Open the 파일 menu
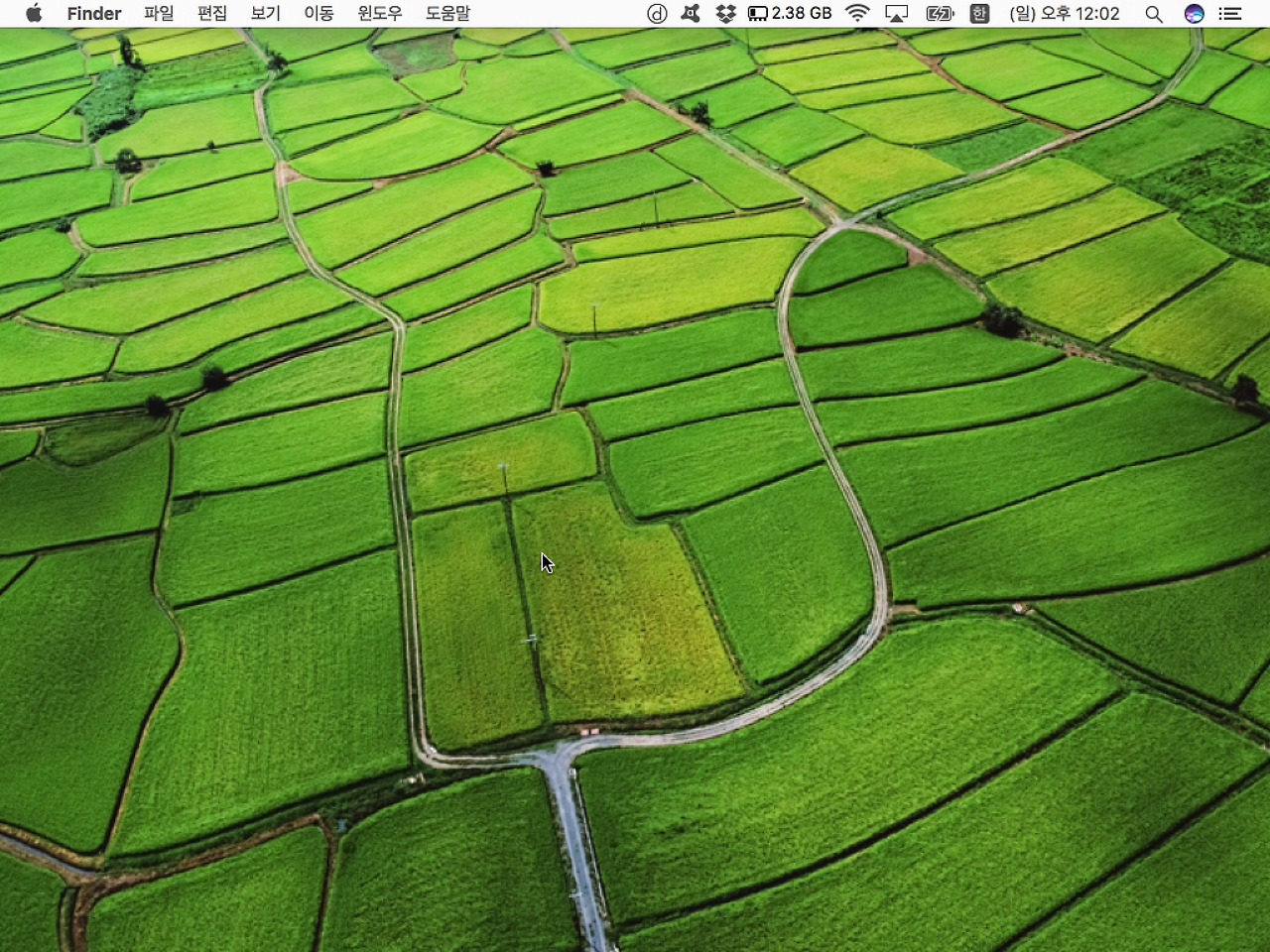1270x952 pixels. [159, 13]
